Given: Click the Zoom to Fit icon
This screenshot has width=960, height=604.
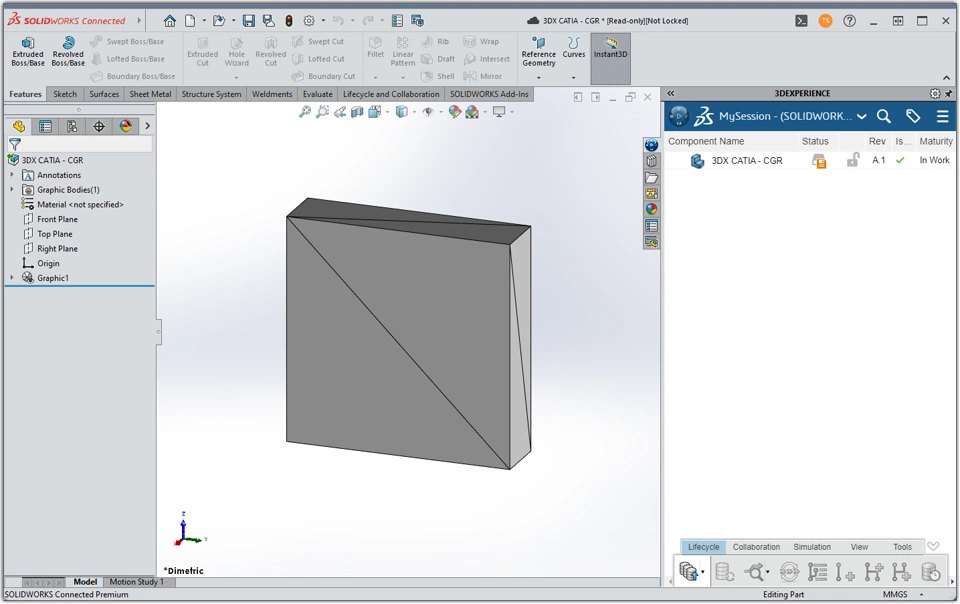Looking at the screenshot, I should 304,112.
